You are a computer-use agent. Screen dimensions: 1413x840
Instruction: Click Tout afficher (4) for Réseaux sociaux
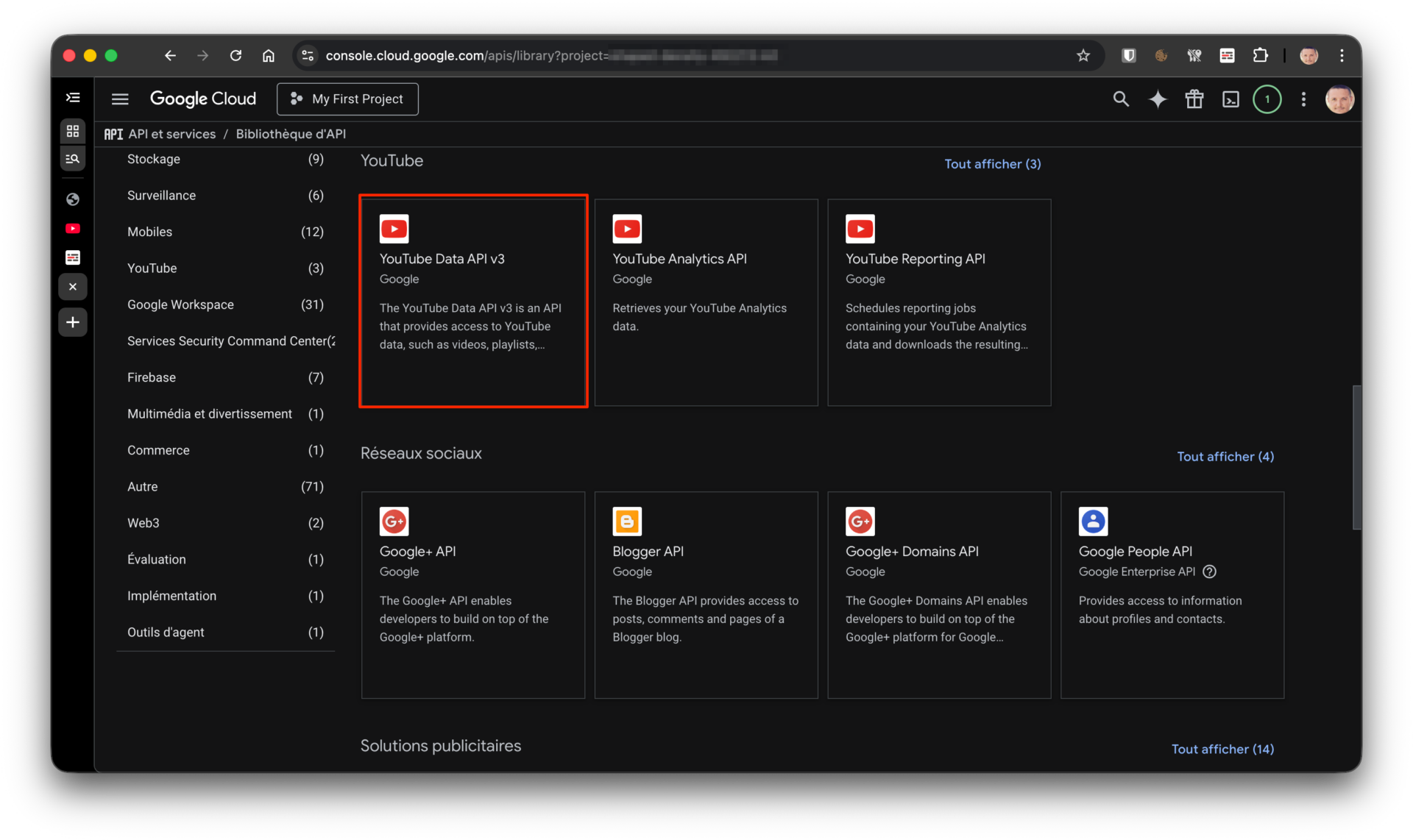pyautogui.click(x=1225, y=457)
